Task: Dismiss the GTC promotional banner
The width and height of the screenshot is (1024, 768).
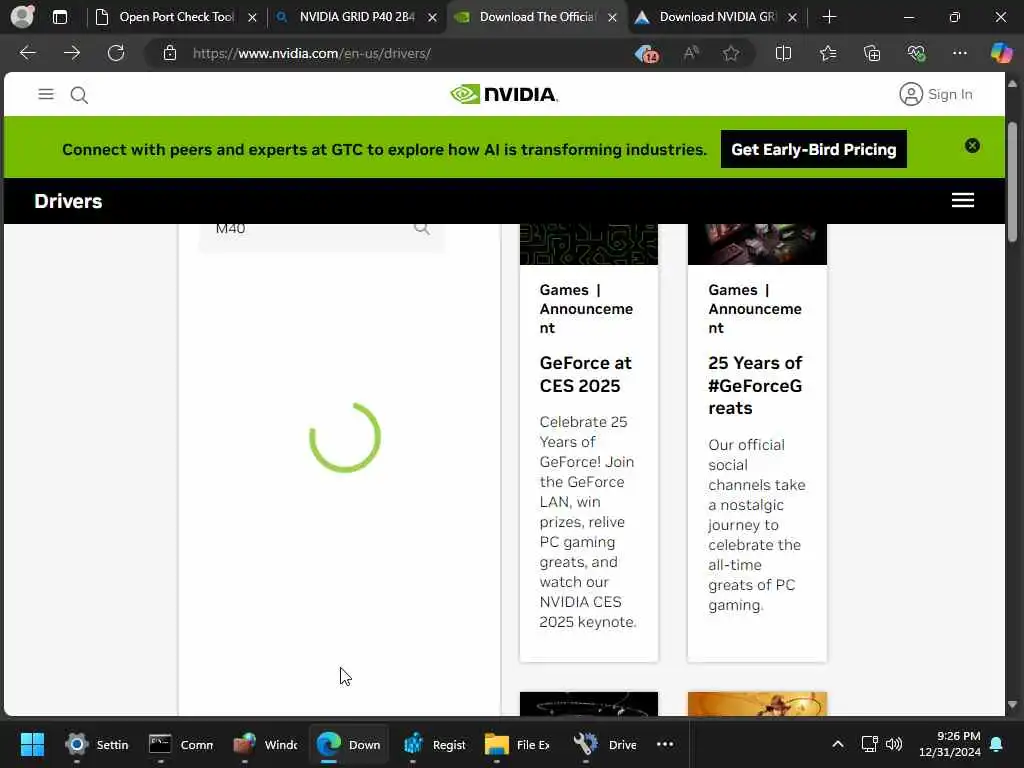Action: (x=972, y=146)
